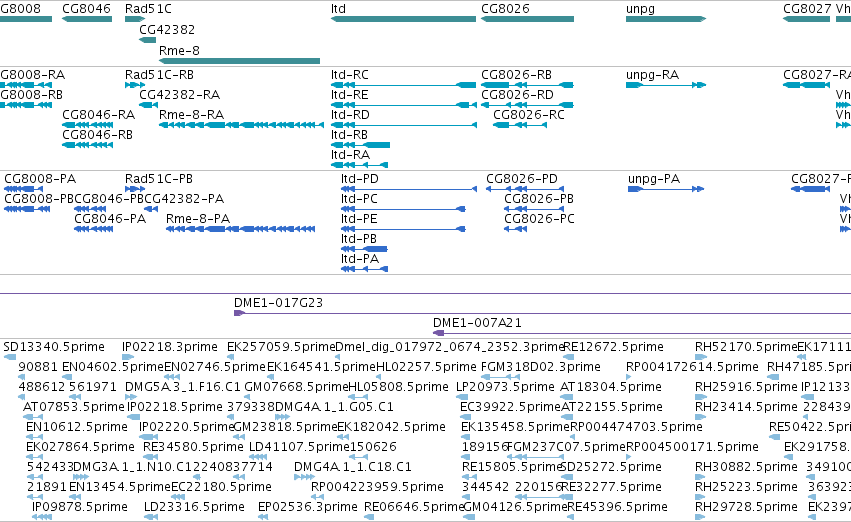Click transcript CG8026-RD
The image size is (851, 522).
tap(527, 105)
